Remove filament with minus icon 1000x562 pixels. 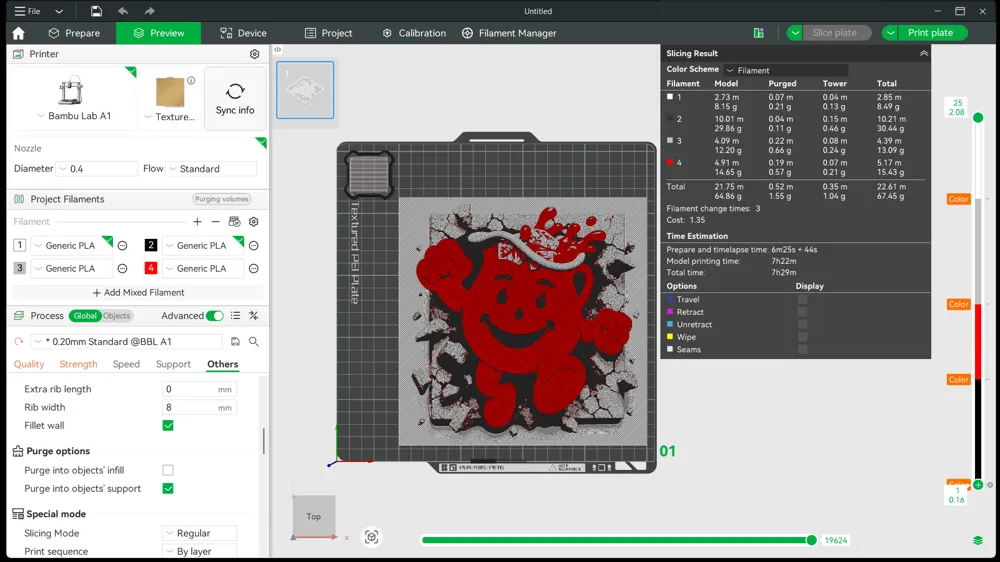click(216, 221)
